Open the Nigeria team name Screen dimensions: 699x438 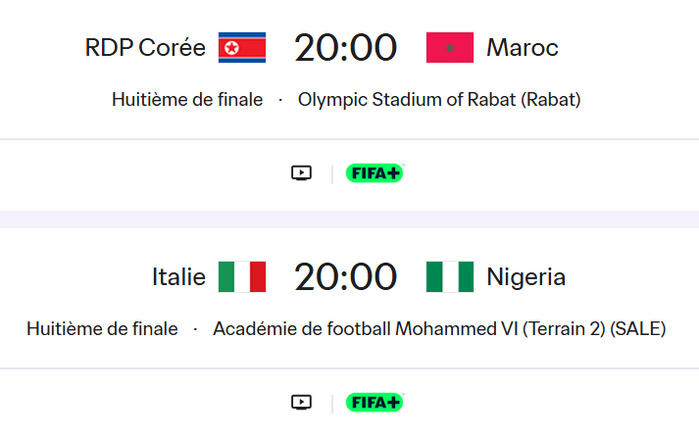[526, 277]
